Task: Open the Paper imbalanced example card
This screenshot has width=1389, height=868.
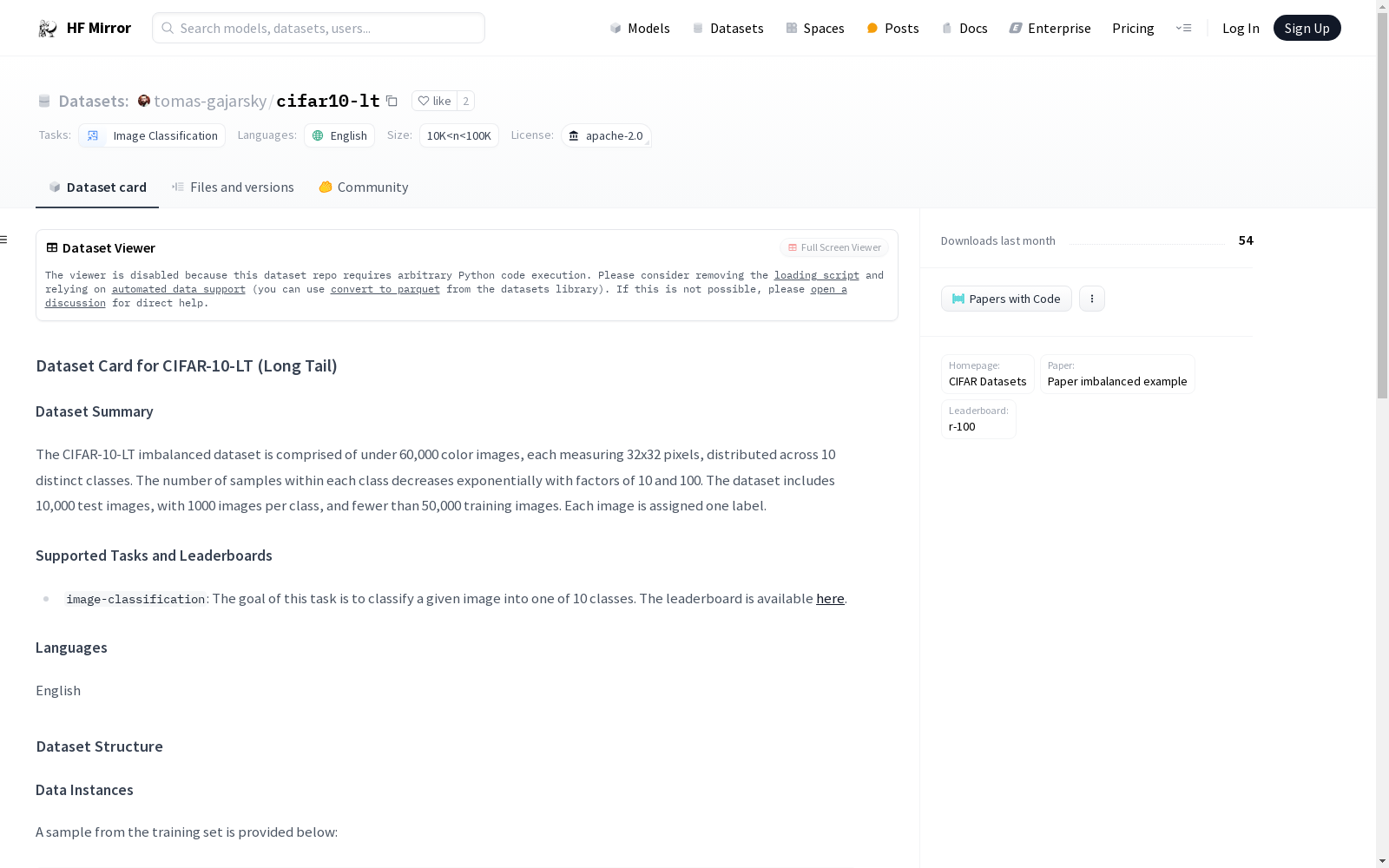Action: point(1117,374)
